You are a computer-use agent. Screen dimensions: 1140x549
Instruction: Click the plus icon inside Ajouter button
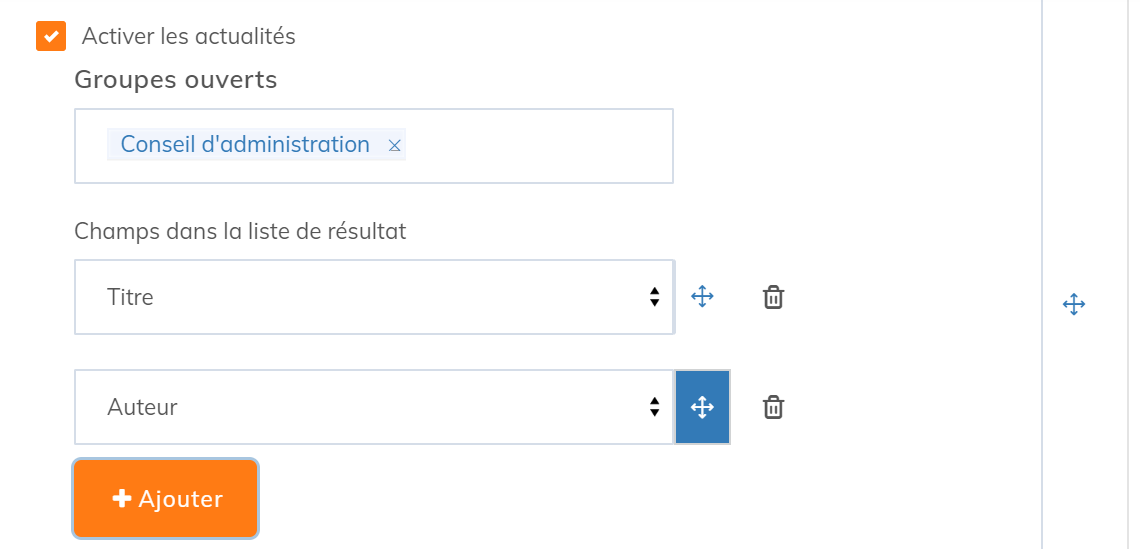pos(121,498)
